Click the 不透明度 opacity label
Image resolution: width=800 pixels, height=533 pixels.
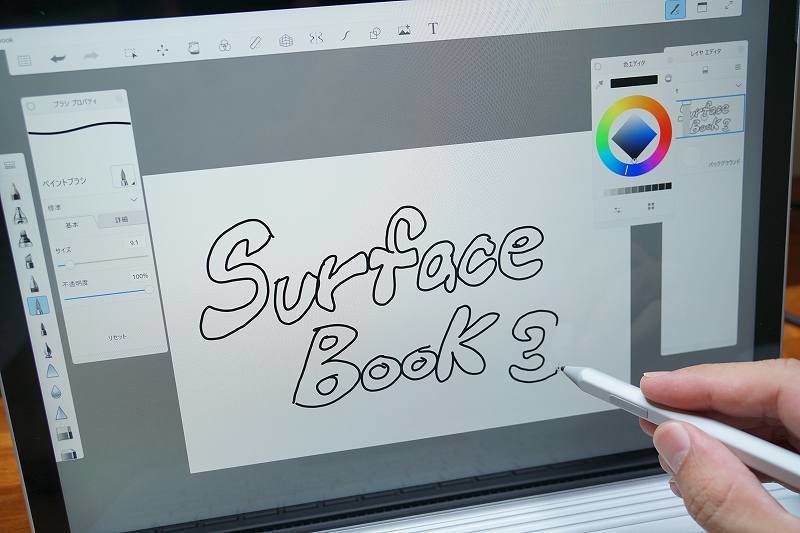[75, 283]
